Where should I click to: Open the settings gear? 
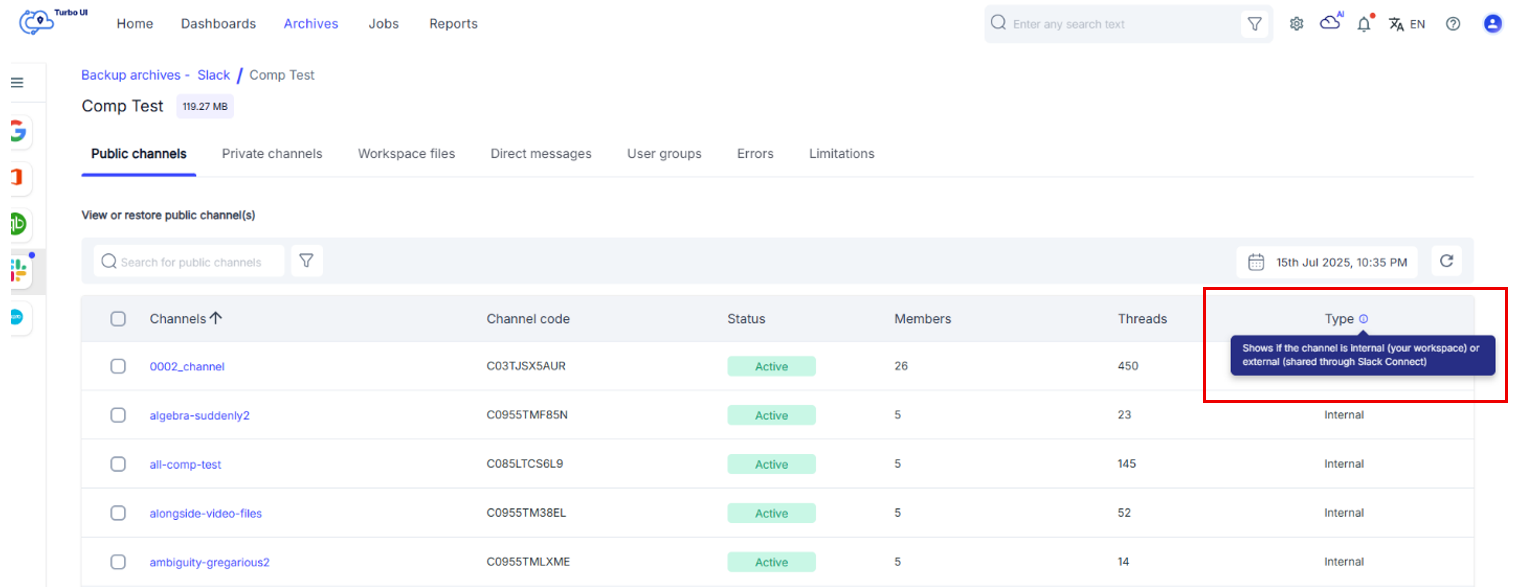pyautogui.click(x=1296, y=23)
